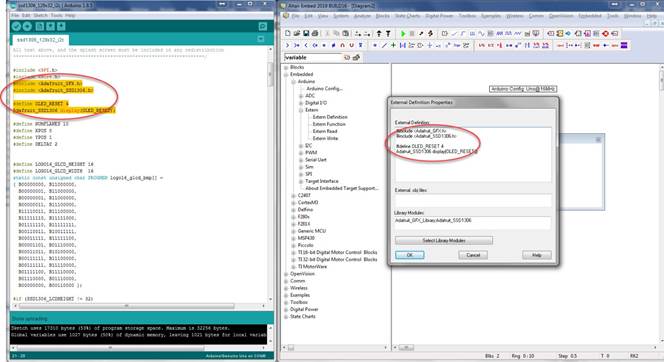Select Extern Definition tree item
The width and height of the screenshot is (664, 362).
pos(330,117)
